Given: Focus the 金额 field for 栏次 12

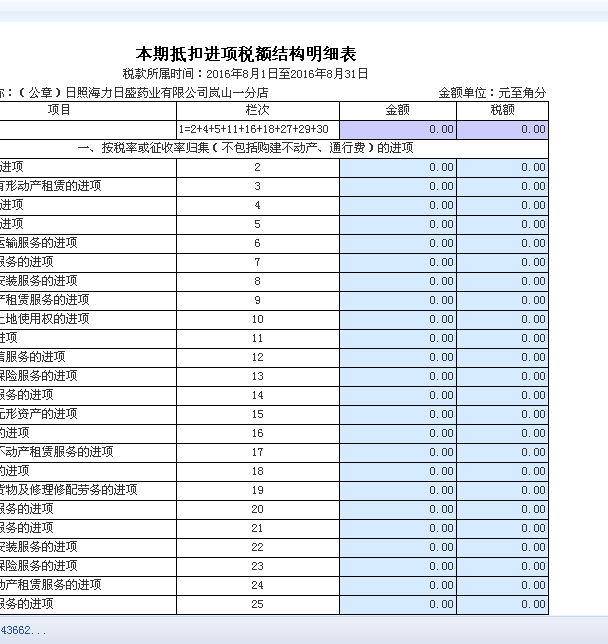Looking at the screenshot, I should point(398,357).
